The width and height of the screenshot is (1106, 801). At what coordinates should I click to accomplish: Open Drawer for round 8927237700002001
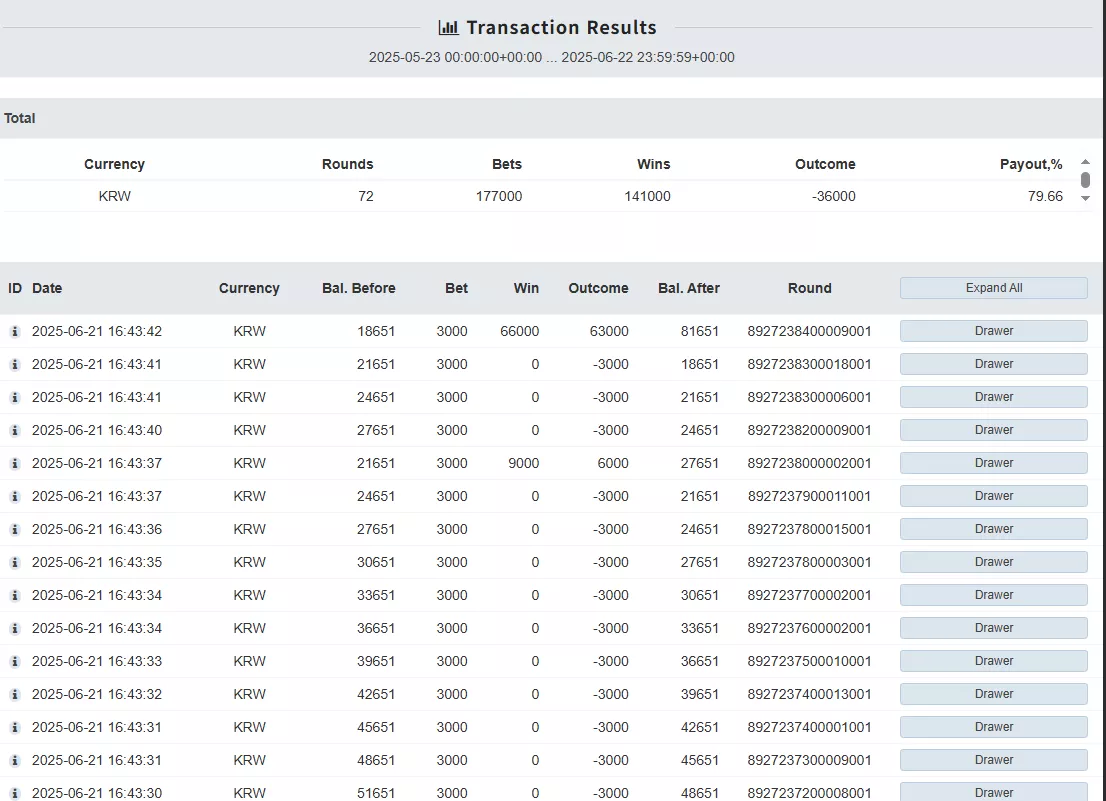click(993, 595)
